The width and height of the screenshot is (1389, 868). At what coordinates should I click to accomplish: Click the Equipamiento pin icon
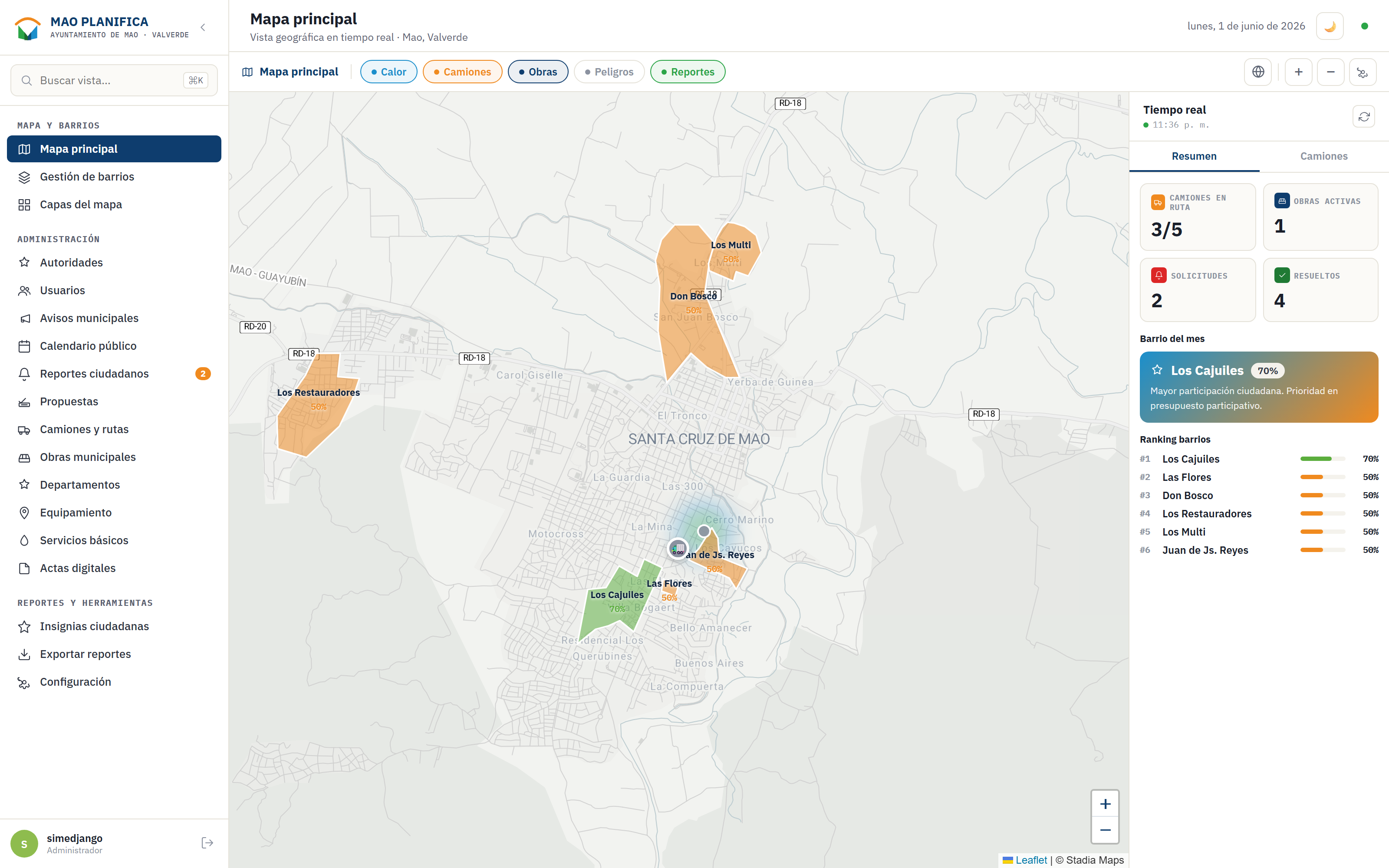(24, 513)
